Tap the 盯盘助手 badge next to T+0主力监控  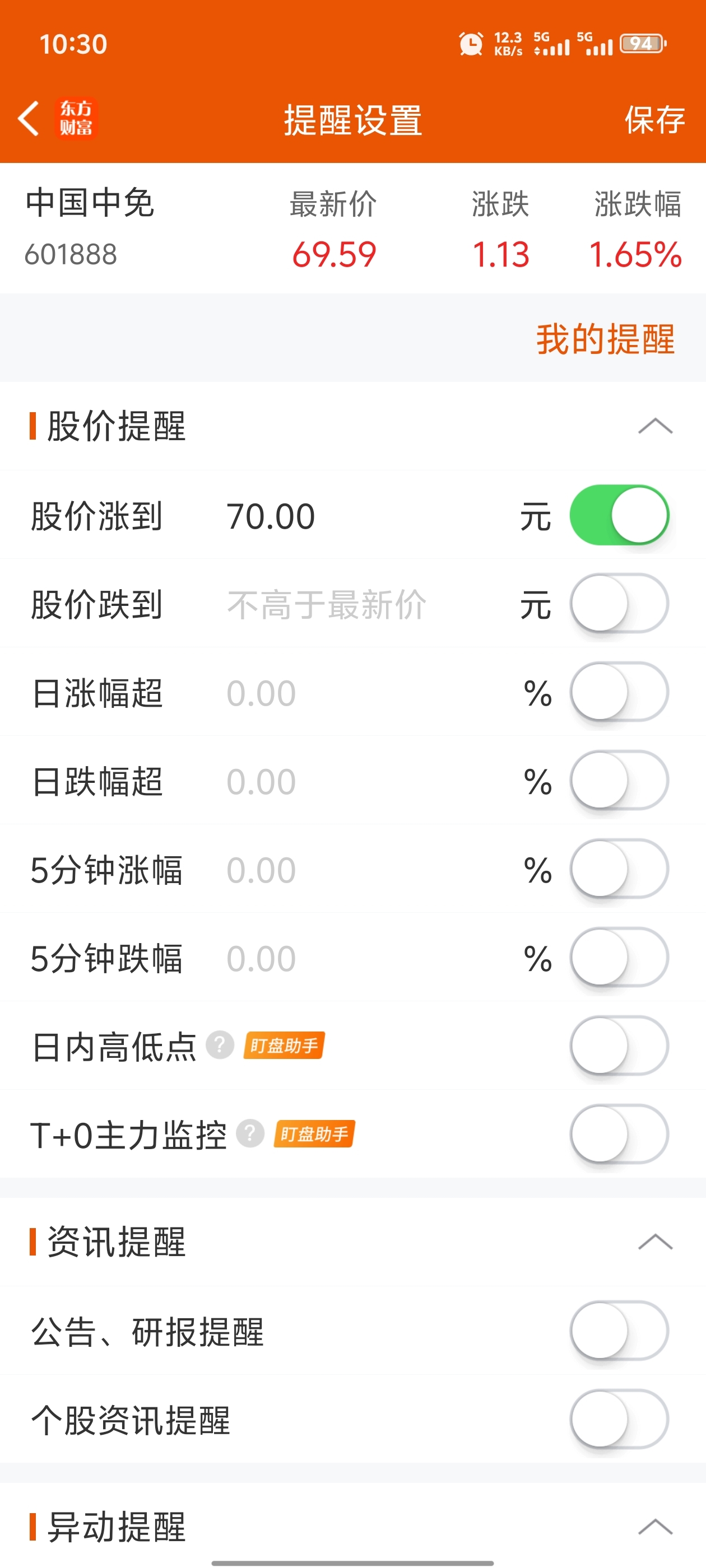(x=314, y=1133)
